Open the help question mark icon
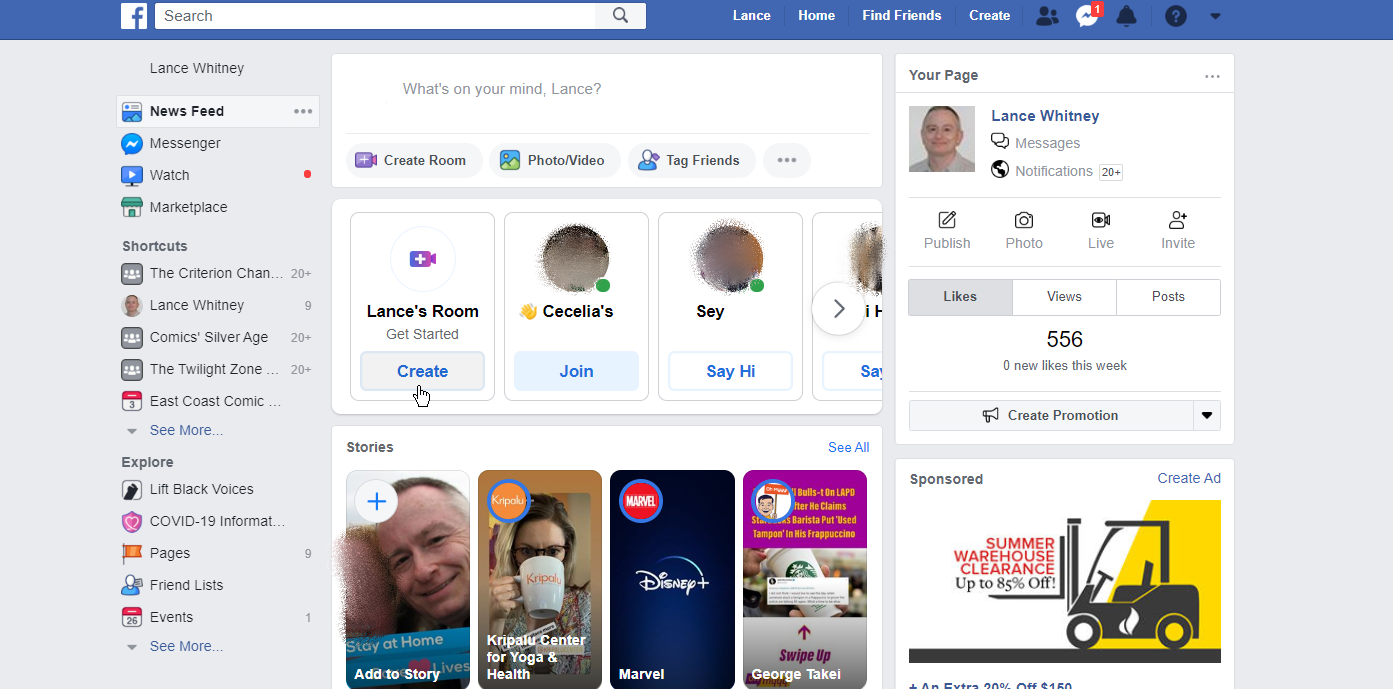 (x=1176, y=16)
